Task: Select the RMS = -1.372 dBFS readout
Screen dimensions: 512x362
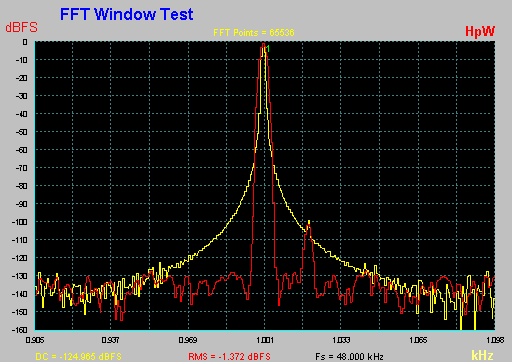Action: pyautogui.click(x=229, y=356)
